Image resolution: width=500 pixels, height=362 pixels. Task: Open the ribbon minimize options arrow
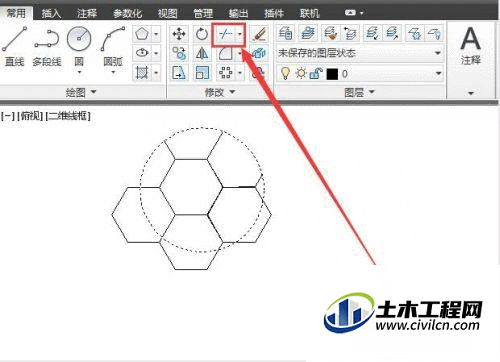coord(362,13)
